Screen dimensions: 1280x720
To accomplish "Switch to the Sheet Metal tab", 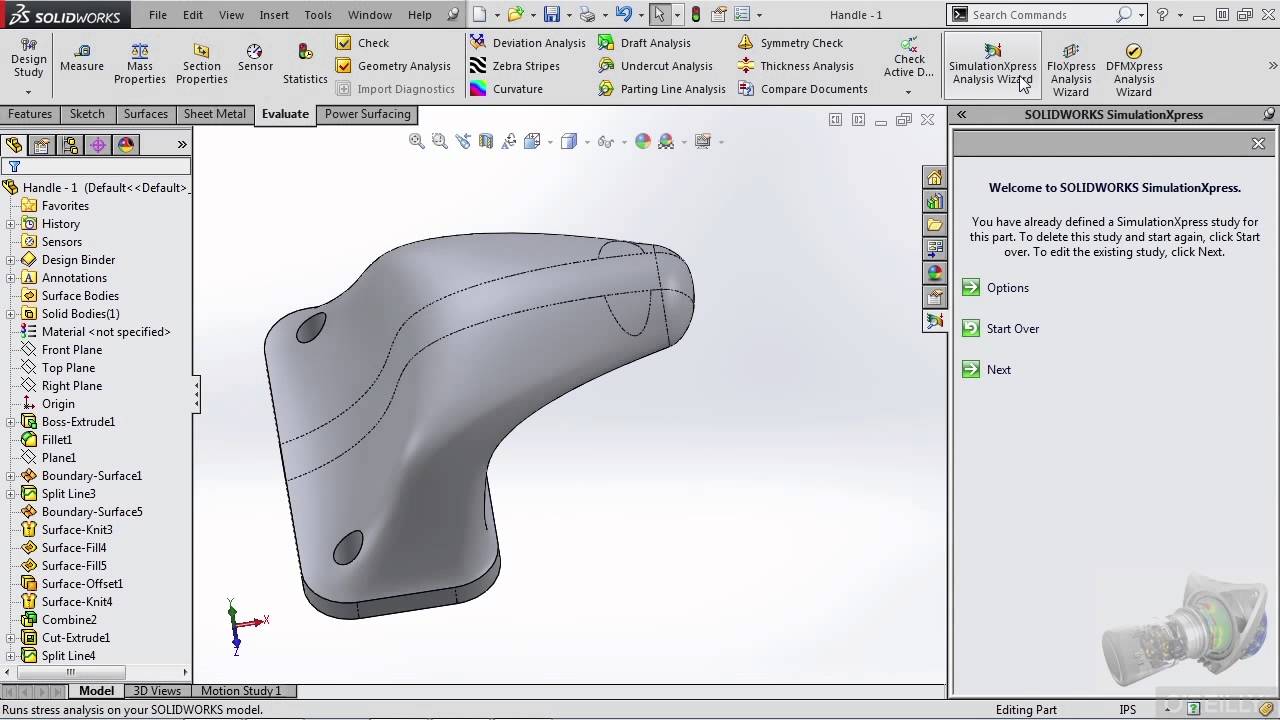I will (214, 114).
